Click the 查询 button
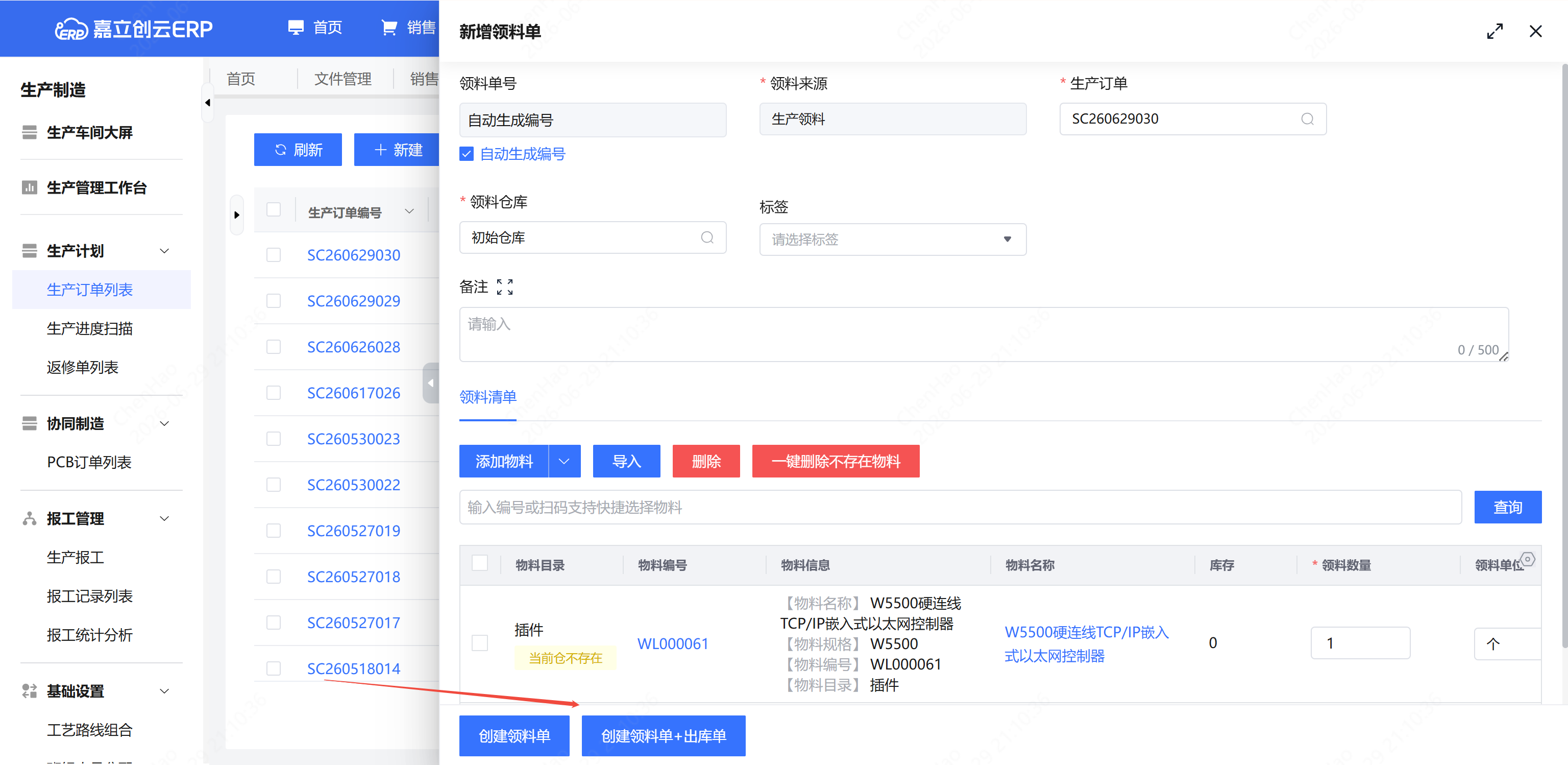Viewport: 1568px width, 765px height. 1508,507
